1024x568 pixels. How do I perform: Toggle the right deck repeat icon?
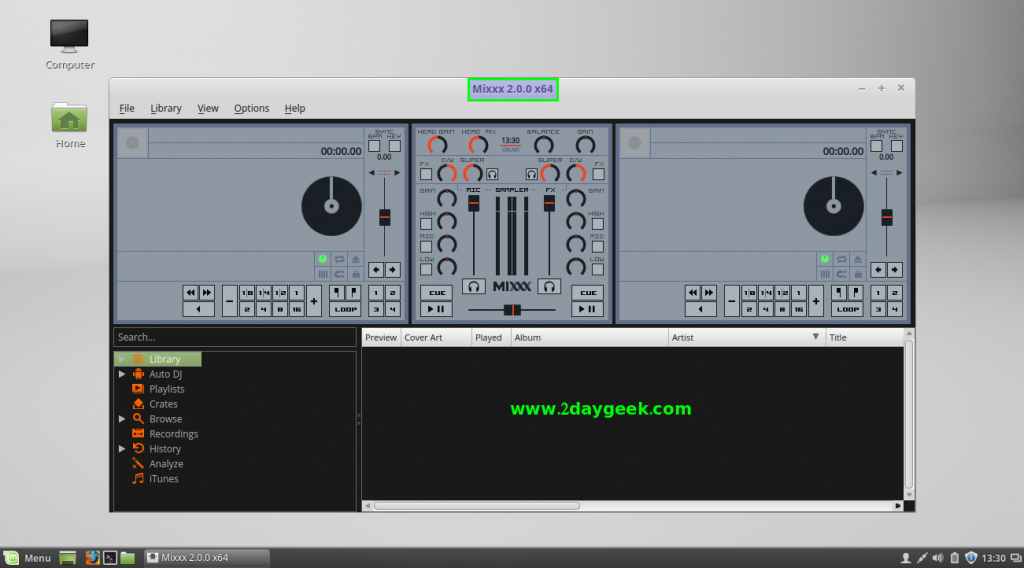(842, 259)
